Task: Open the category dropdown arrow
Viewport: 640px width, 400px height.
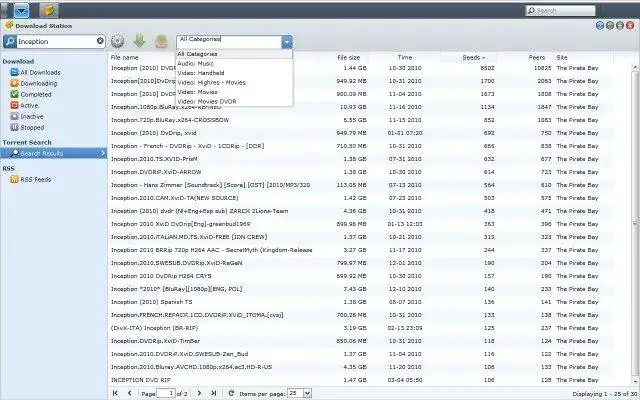Action: click(287, 42)
